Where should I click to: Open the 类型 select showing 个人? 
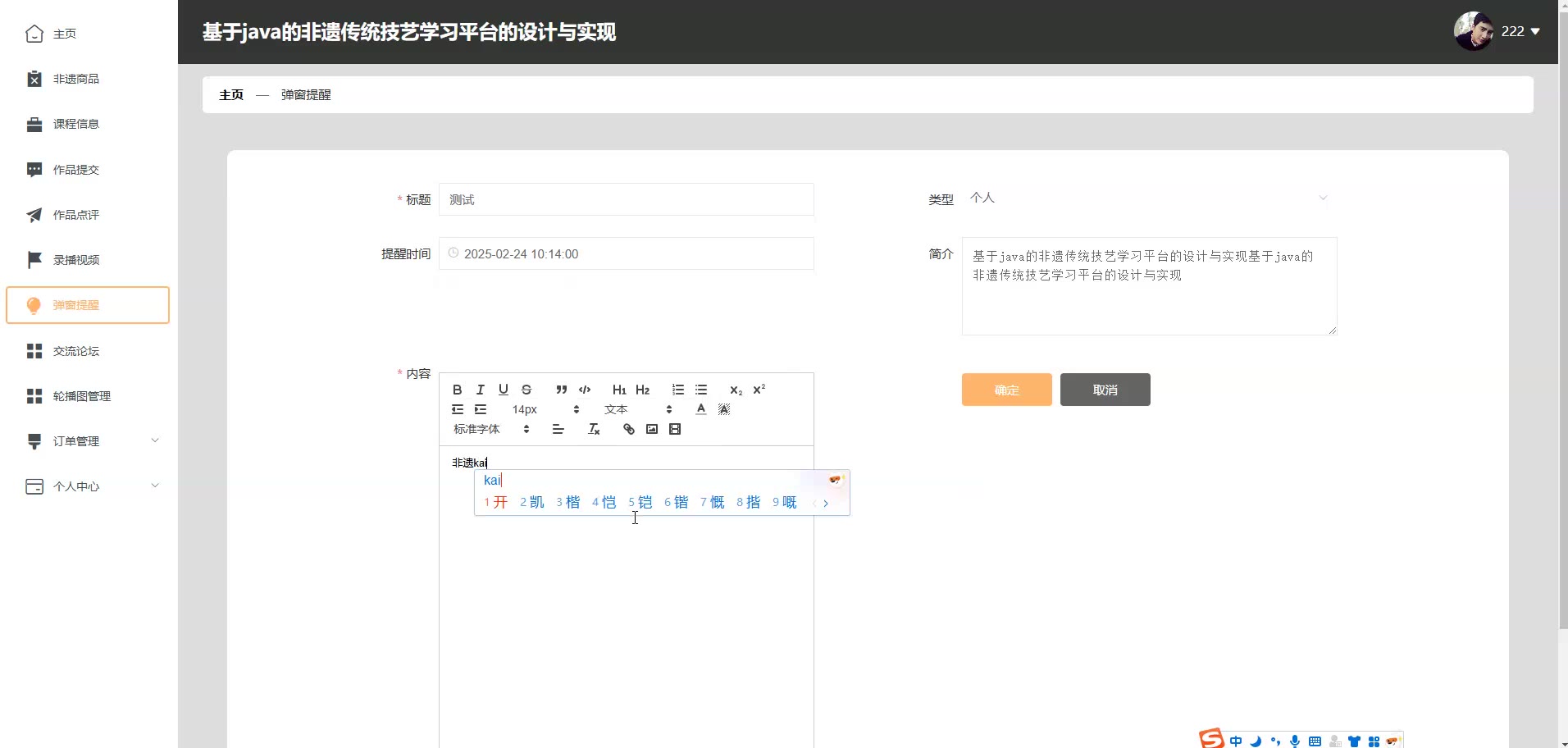point(1148,198)
